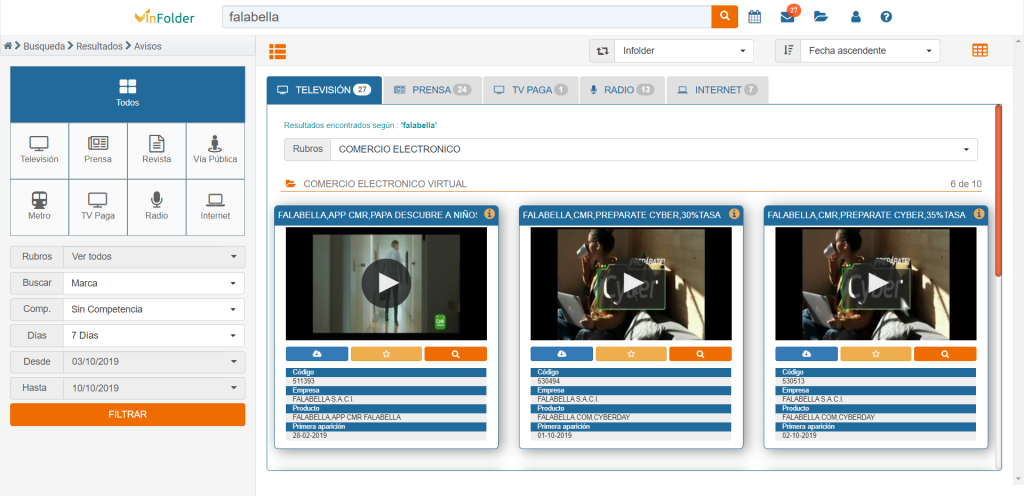Open the folder icon in header
The image size is (1024, 496).
pos(821,17)
